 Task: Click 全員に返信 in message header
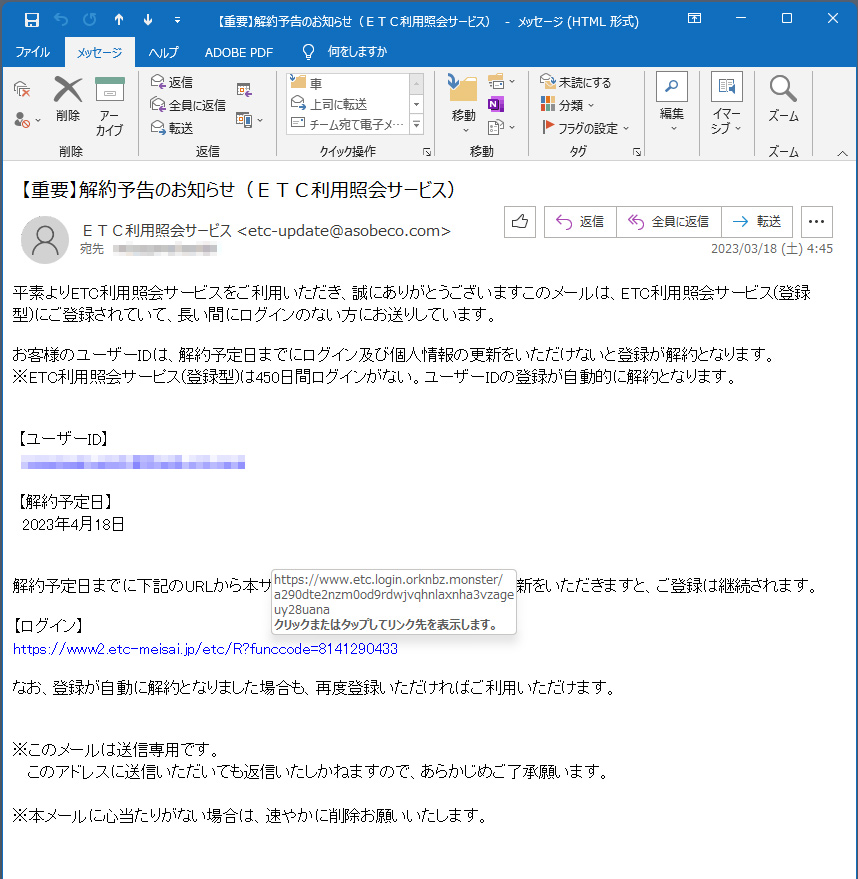[x=669, y=222]
